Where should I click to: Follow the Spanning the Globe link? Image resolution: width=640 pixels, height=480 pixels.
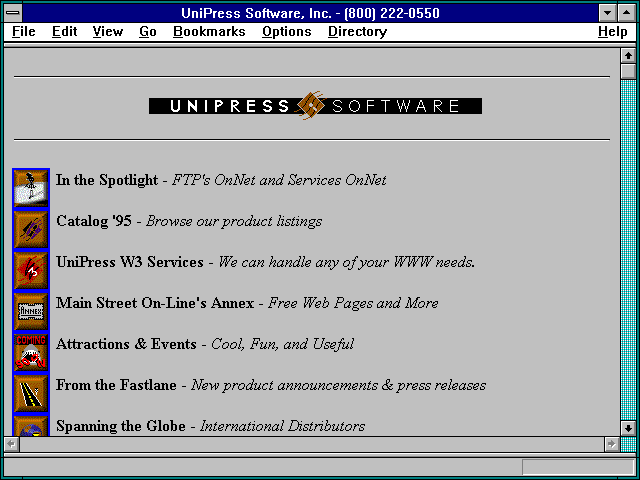coord(121,426)
